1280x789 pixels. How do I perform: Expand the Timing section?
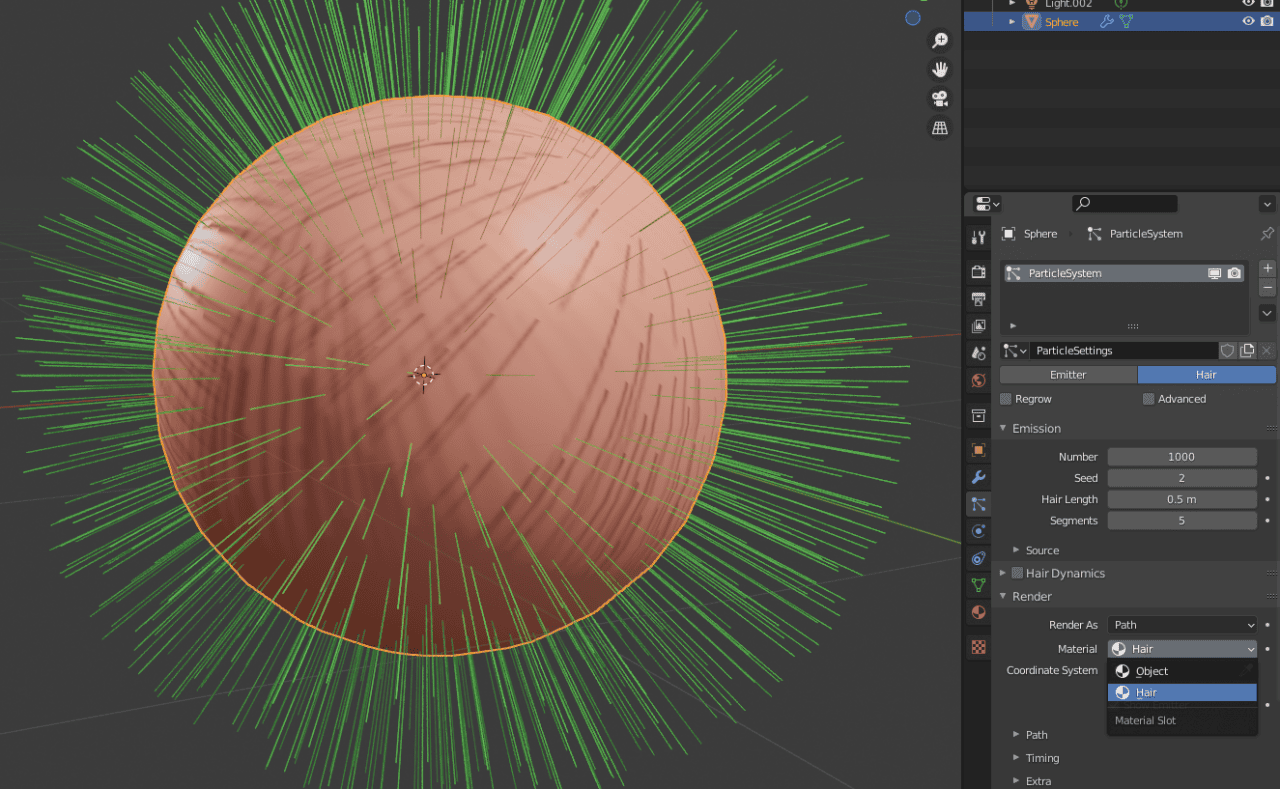1036,757
